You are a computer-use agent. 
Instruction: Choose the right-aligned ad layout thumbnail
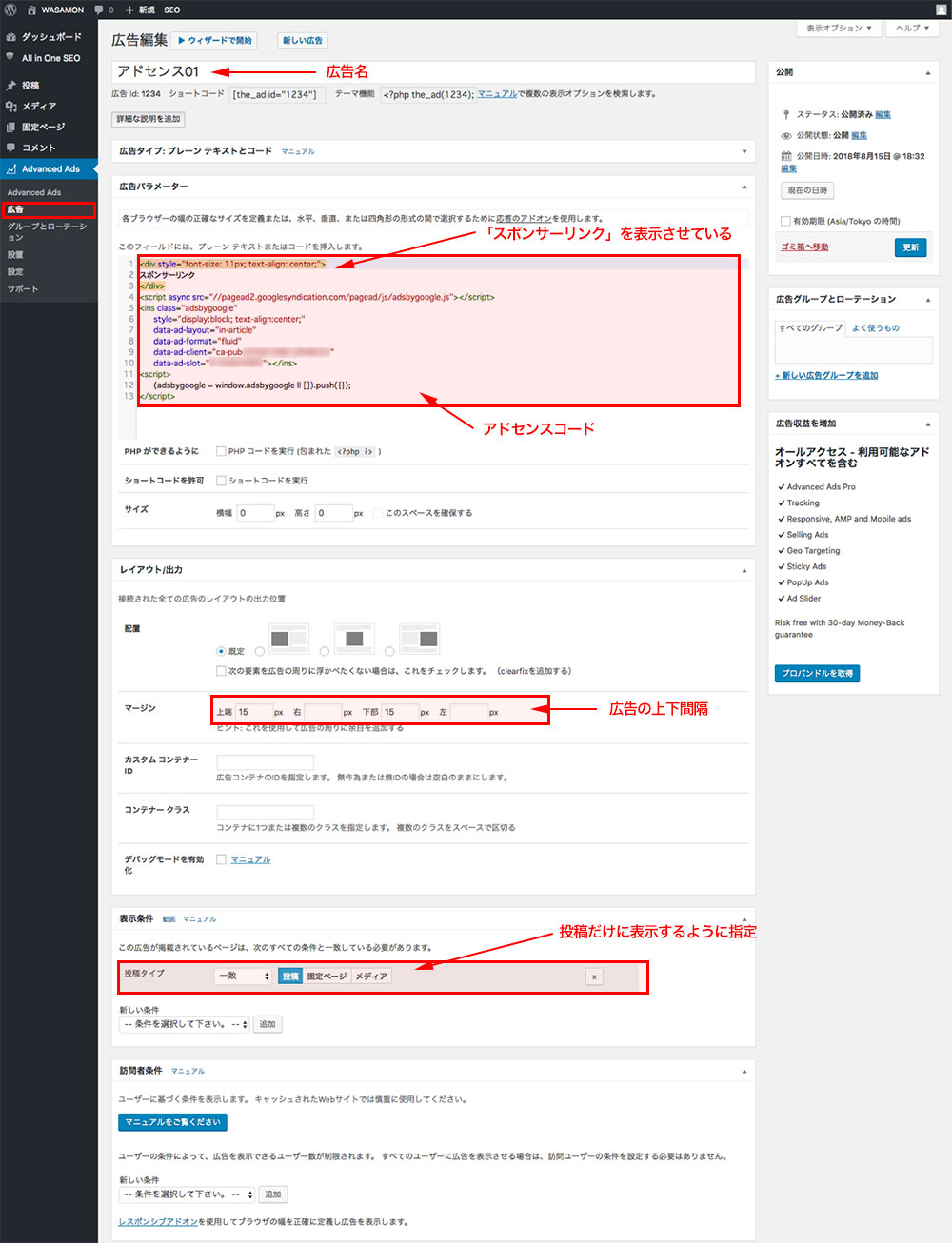(x=419, y=639)
